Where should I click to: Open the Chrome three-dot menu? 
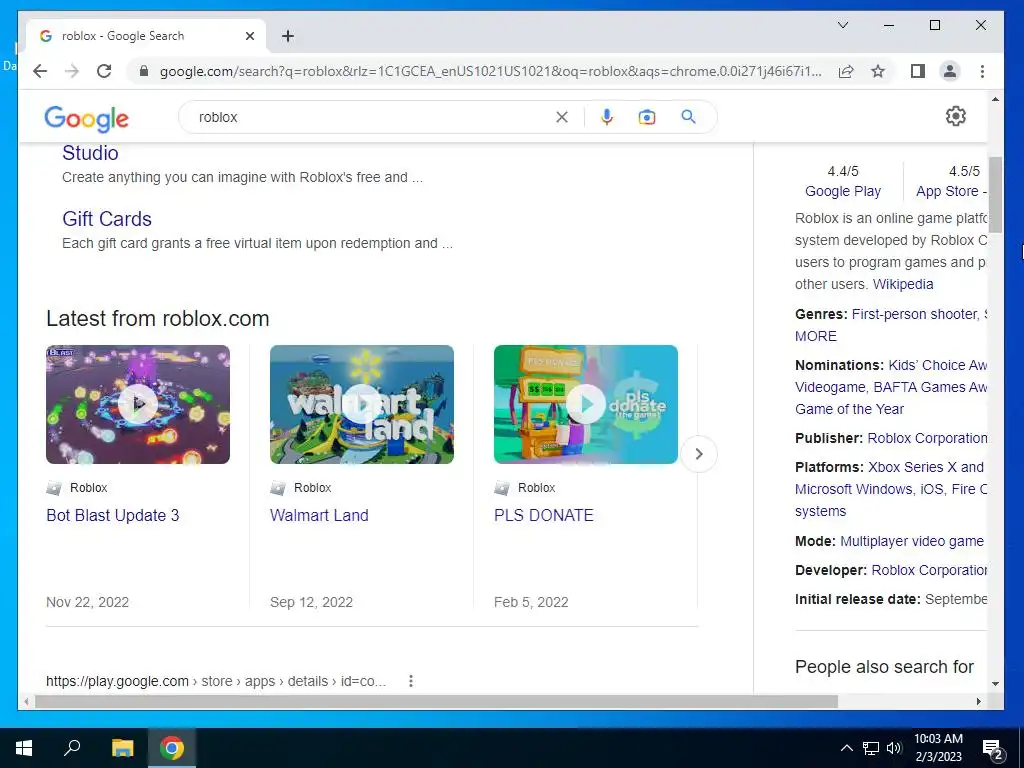pos(982,71)
